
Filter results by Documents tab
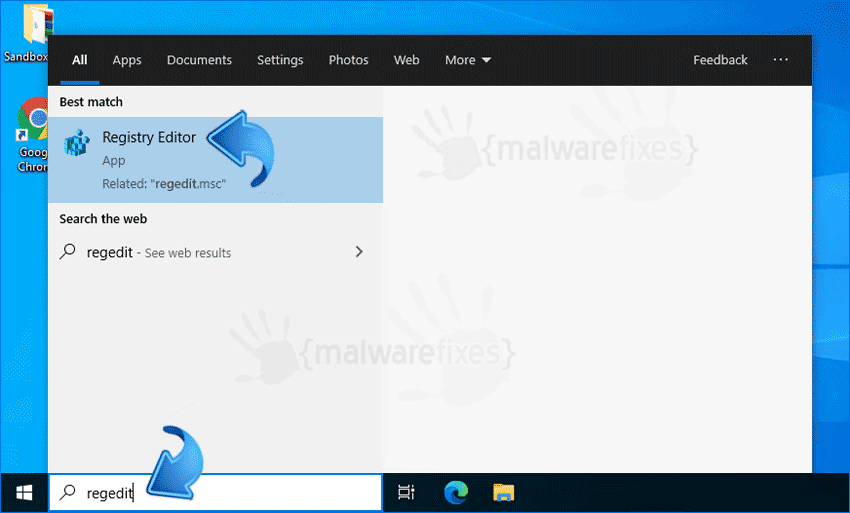point(199,60)
